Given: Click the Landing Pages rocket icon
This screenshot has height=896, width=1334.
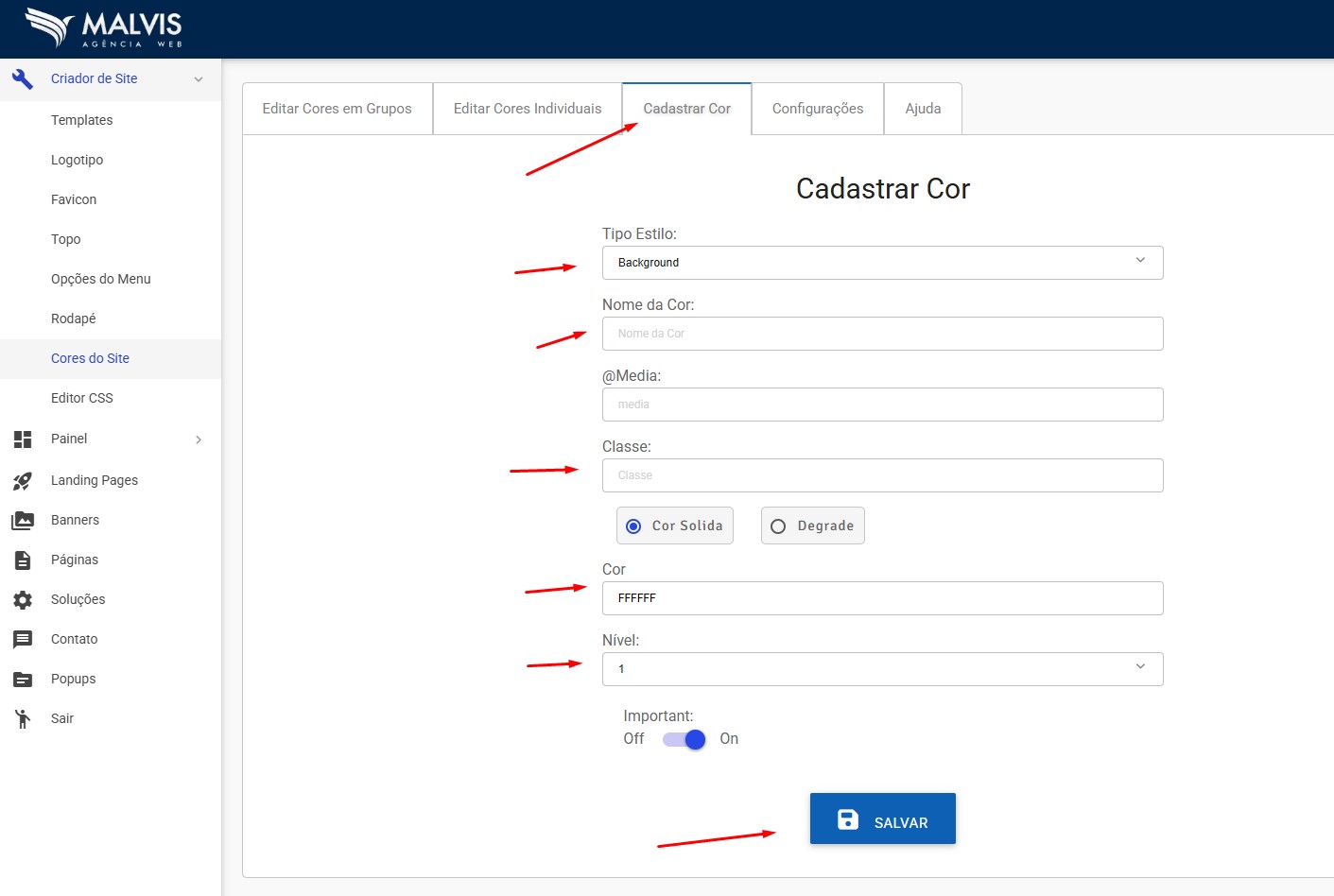Looking at the screenshot, I should (23, 481).
